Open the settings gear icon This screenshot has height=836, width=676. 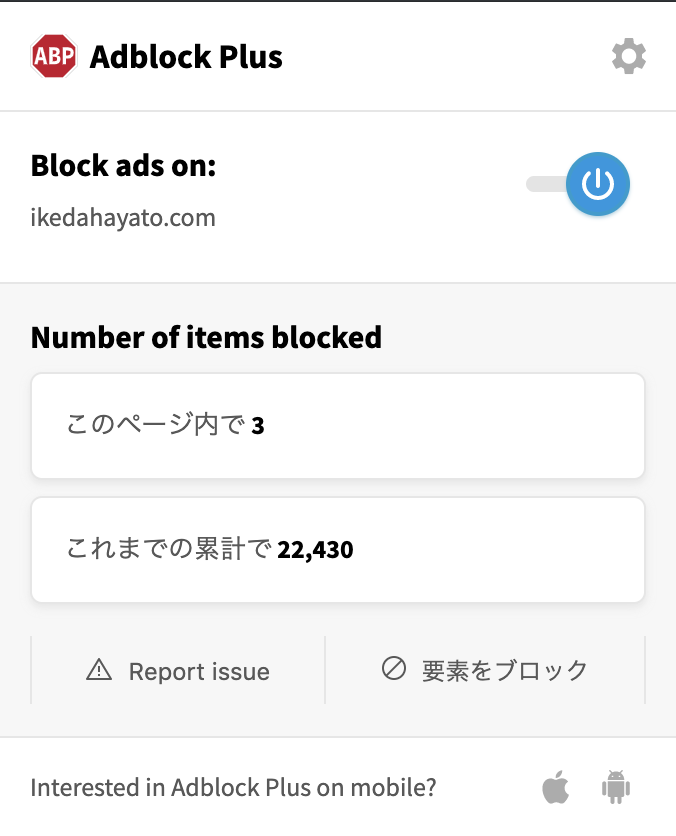(x=628, y=56)
